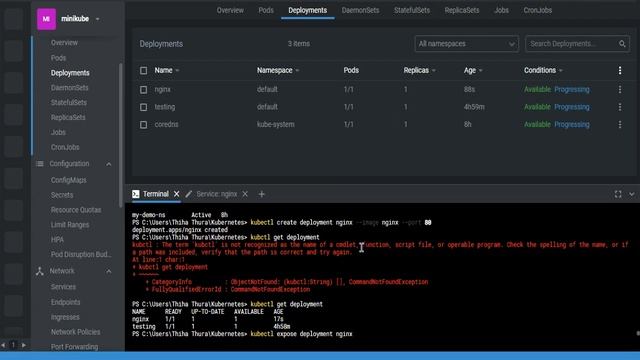640x360 pixels.
Task: Open the coredns deployment row name
Action: (x=166, y=124)
